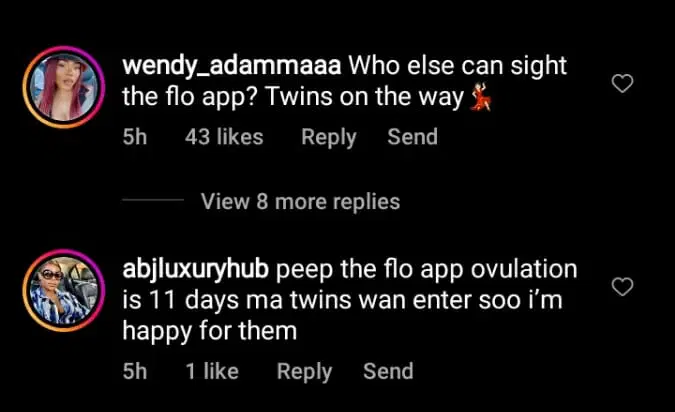Image resolution: width=675 pixels, height=412 pixels.
Task: Expand View 8 more replies
Action: (300, 201)
